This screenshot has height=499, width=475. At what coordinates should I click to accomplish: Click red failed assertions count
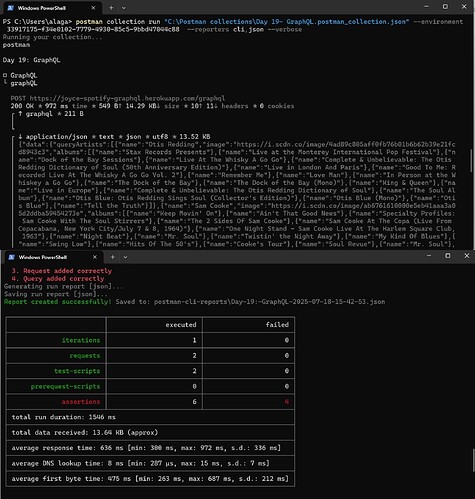pyautogui.click(x=287, y=402)
